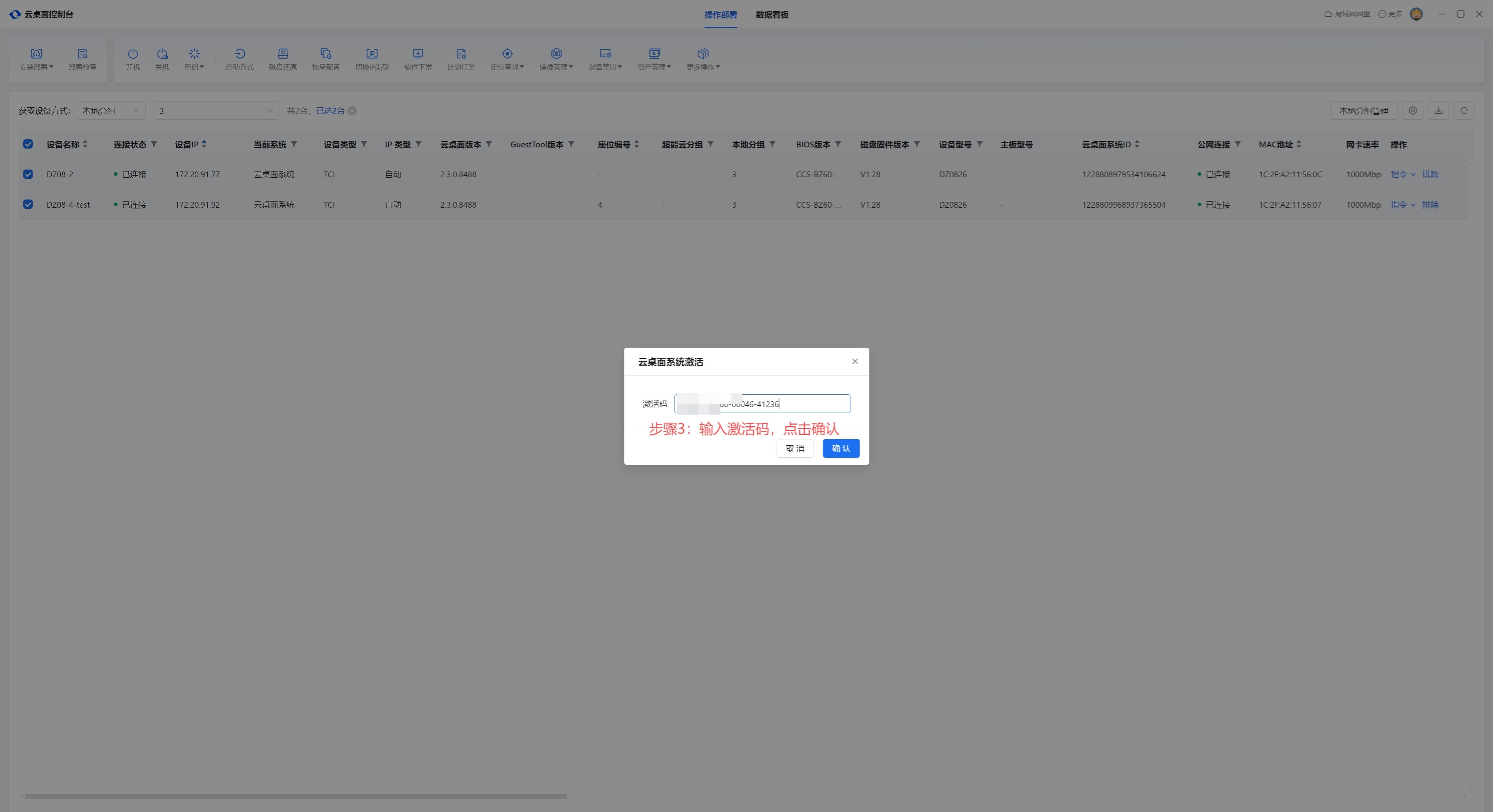Click the 取消 button in activation dialog
The width and height of the screenshot is (1493, 812).
pos(795,449)
